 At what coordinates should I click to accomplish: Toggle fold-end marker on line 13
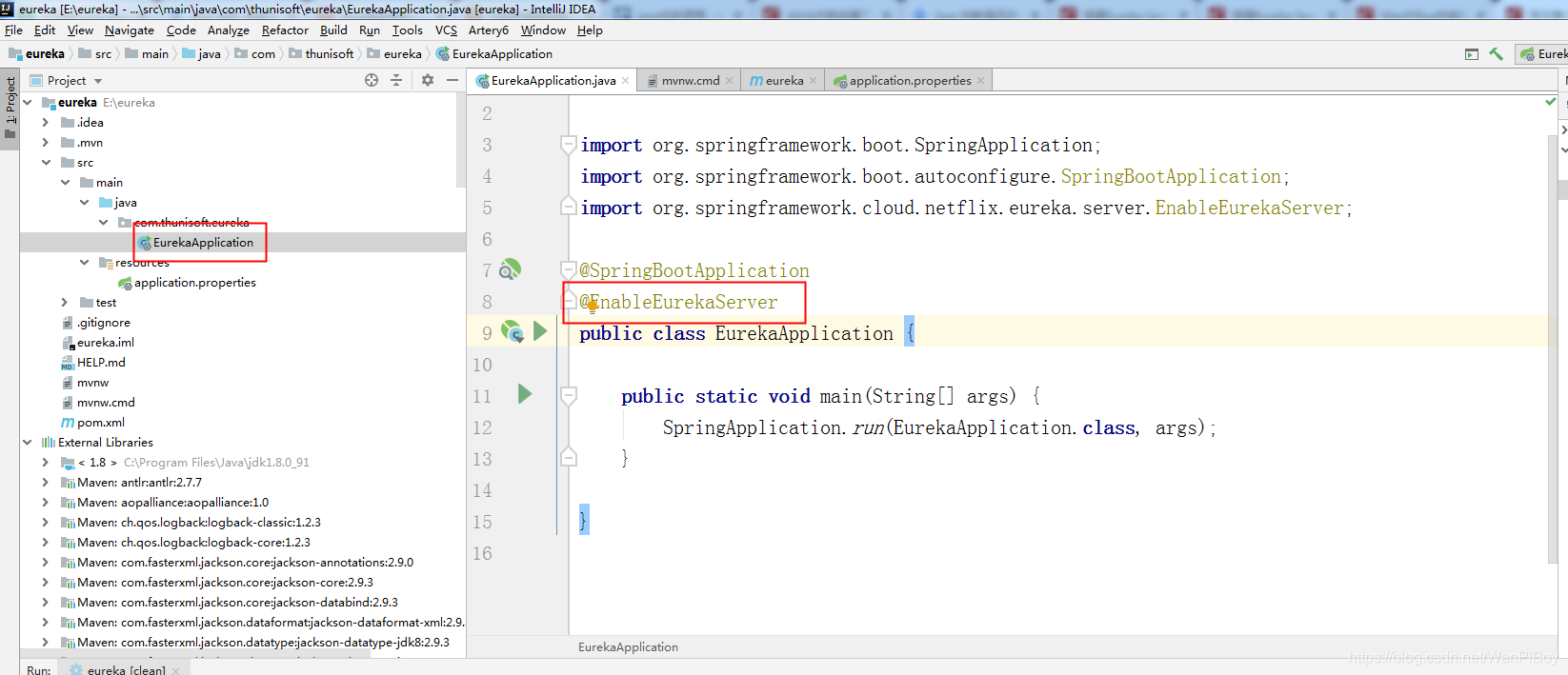(569, 458)
